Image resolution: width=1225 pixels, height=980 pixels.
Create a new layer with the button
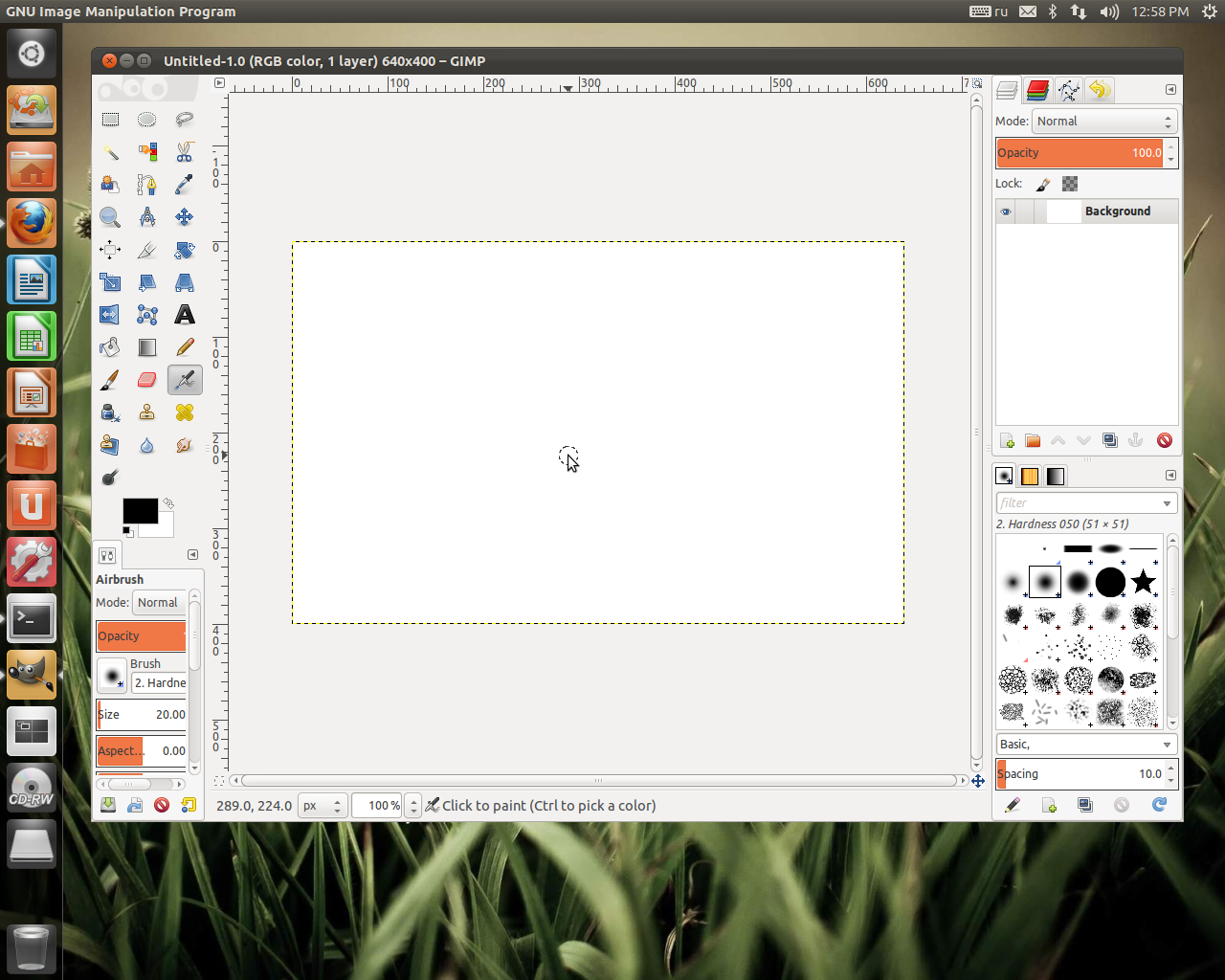click(x=1007, y=440)
